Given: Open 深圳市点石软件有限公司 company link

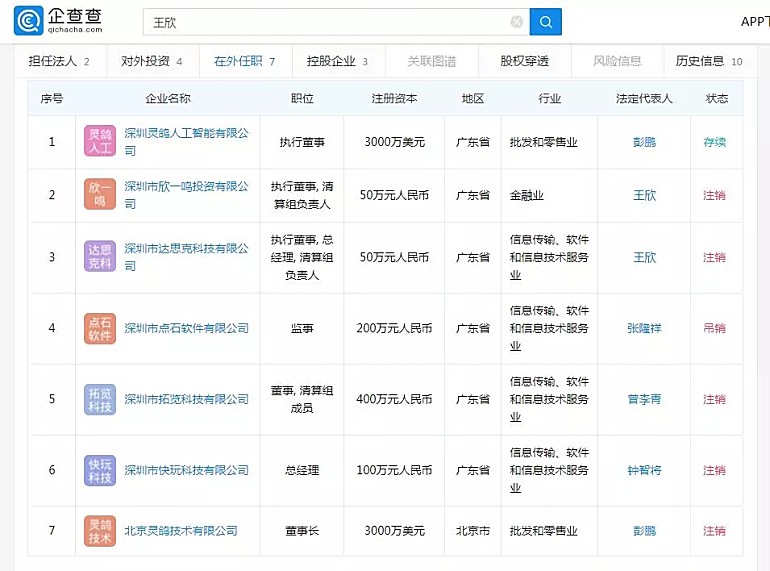Looking at the screenshot, I should coord(186,328).
